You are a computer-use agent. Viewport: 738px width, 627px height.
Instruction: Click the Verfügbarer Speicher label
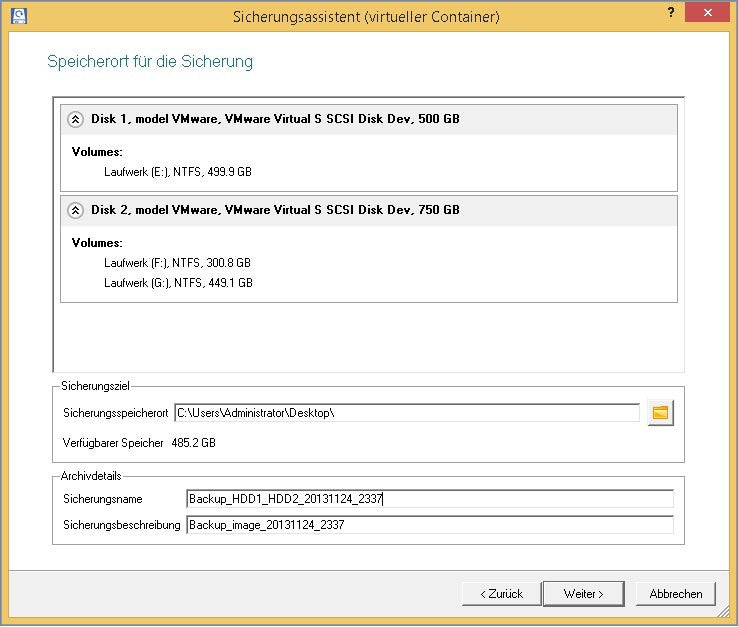(113, 443)
